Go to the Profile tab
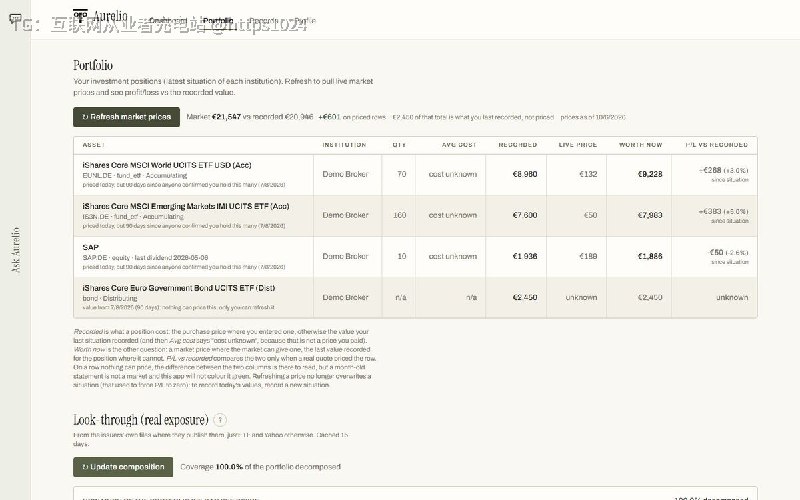The image size is (800, 500). click(305, 21)
